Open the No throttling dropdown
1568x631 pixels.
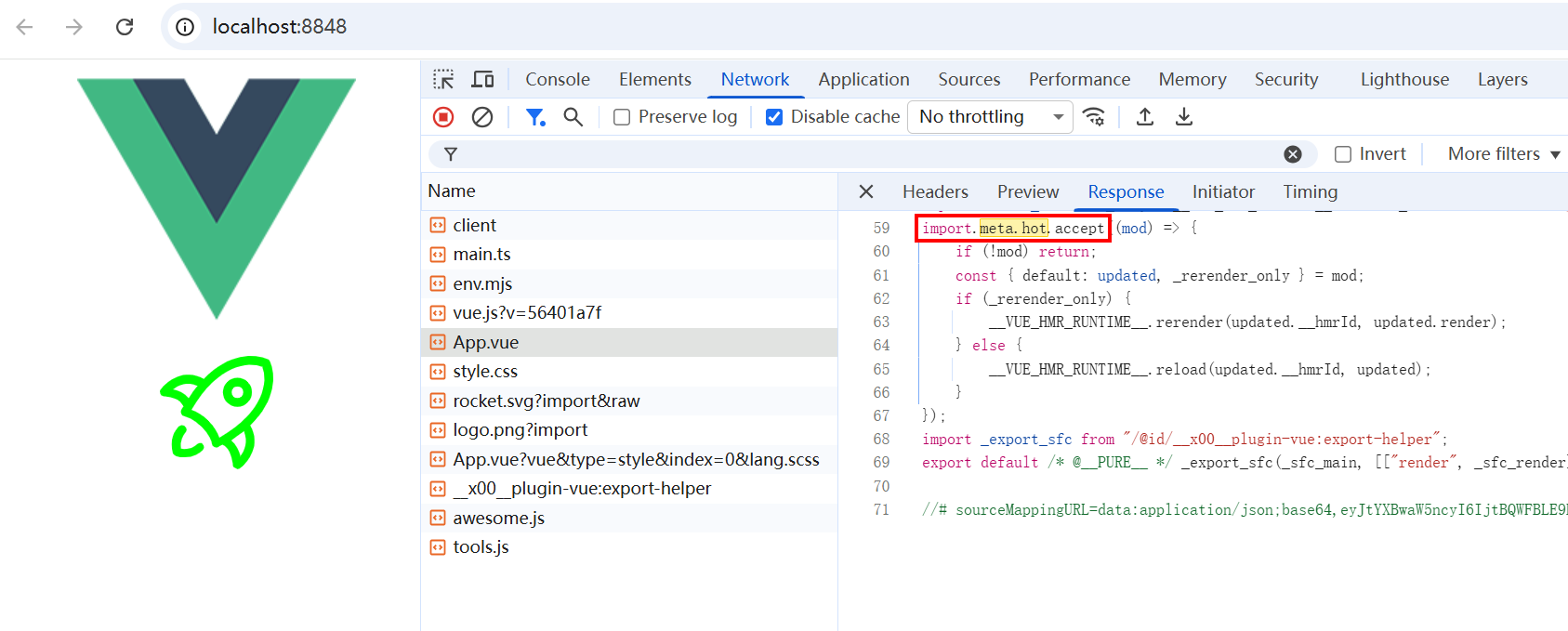[x=990, y=117]
